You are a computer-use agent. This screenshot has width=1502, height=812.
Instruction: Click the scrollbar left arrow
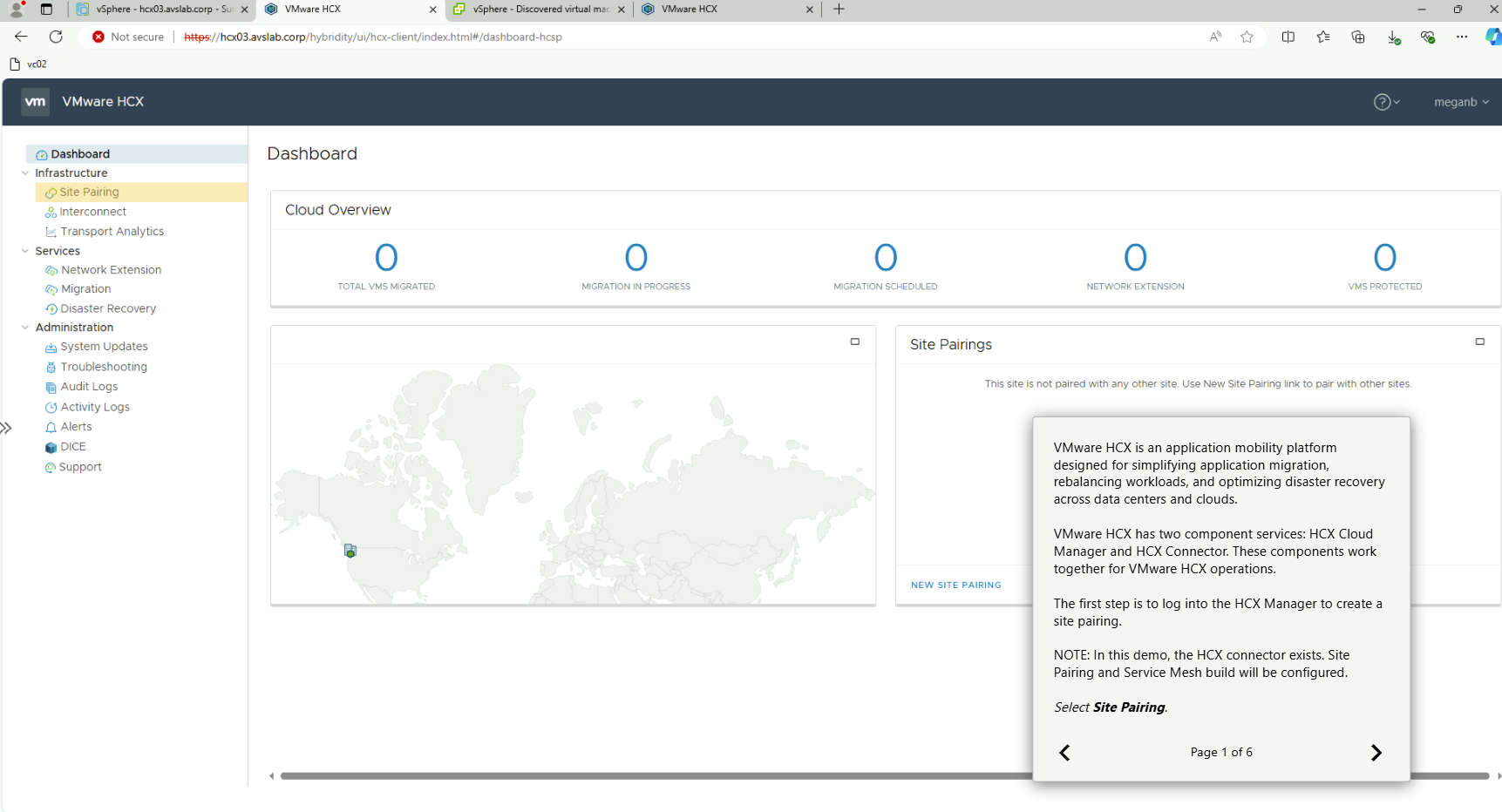pyautogui.click(x=272, y=775)
